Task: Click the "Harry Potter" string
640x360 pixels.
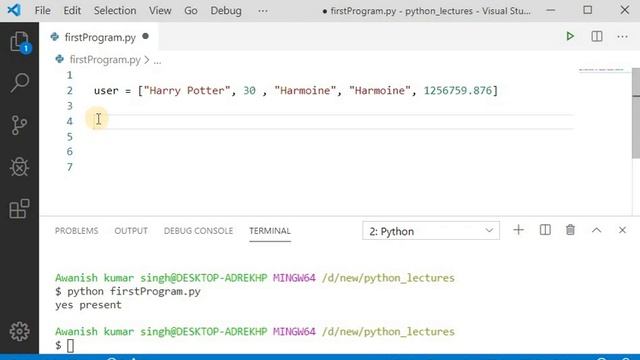Action: coord(187,91)
